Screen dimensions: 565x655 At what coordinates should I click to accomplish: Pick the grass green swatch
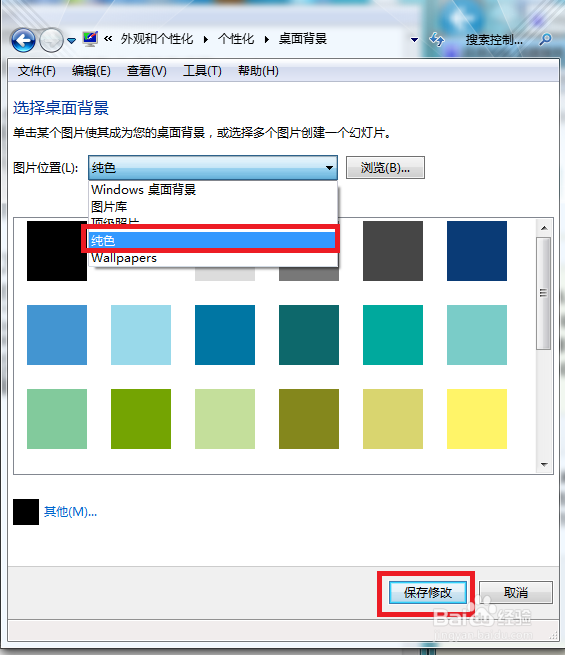point(141,419)
